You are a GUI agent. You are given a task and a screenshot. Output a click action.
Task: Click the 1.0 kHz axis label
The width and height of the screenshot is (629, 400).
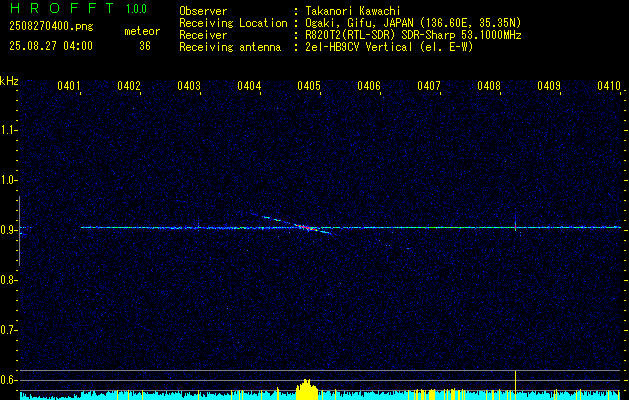[8, 180]
